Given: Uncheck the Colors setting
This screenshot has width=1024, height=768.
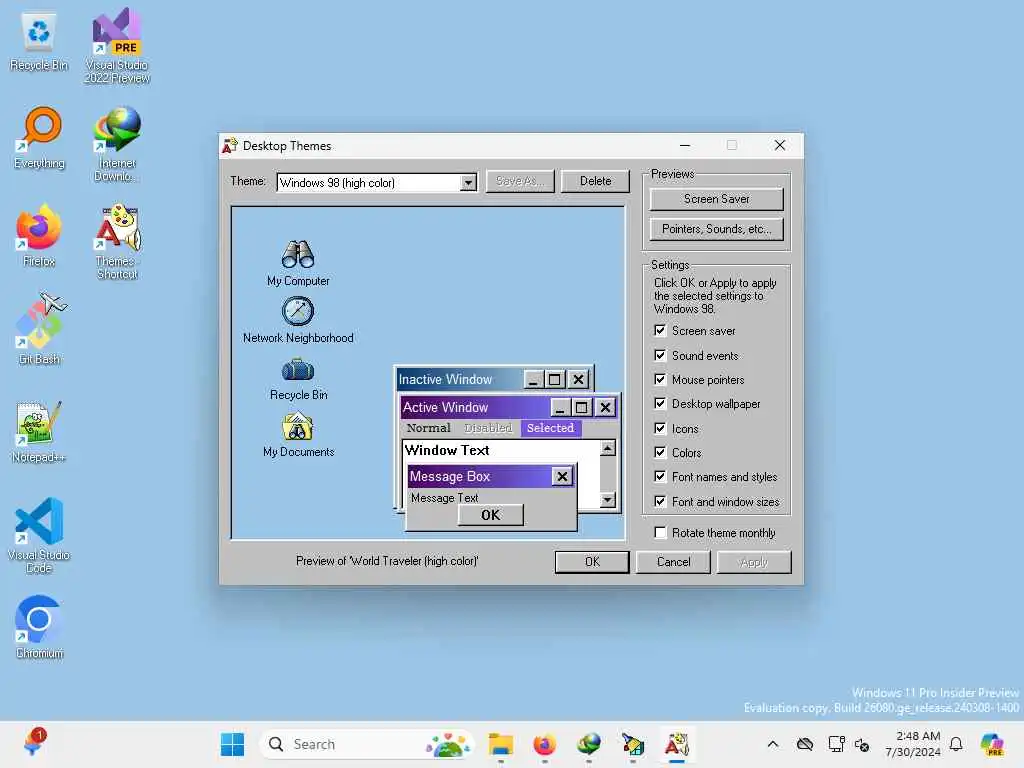Looking at the screenshot, I should click(660, 453).
